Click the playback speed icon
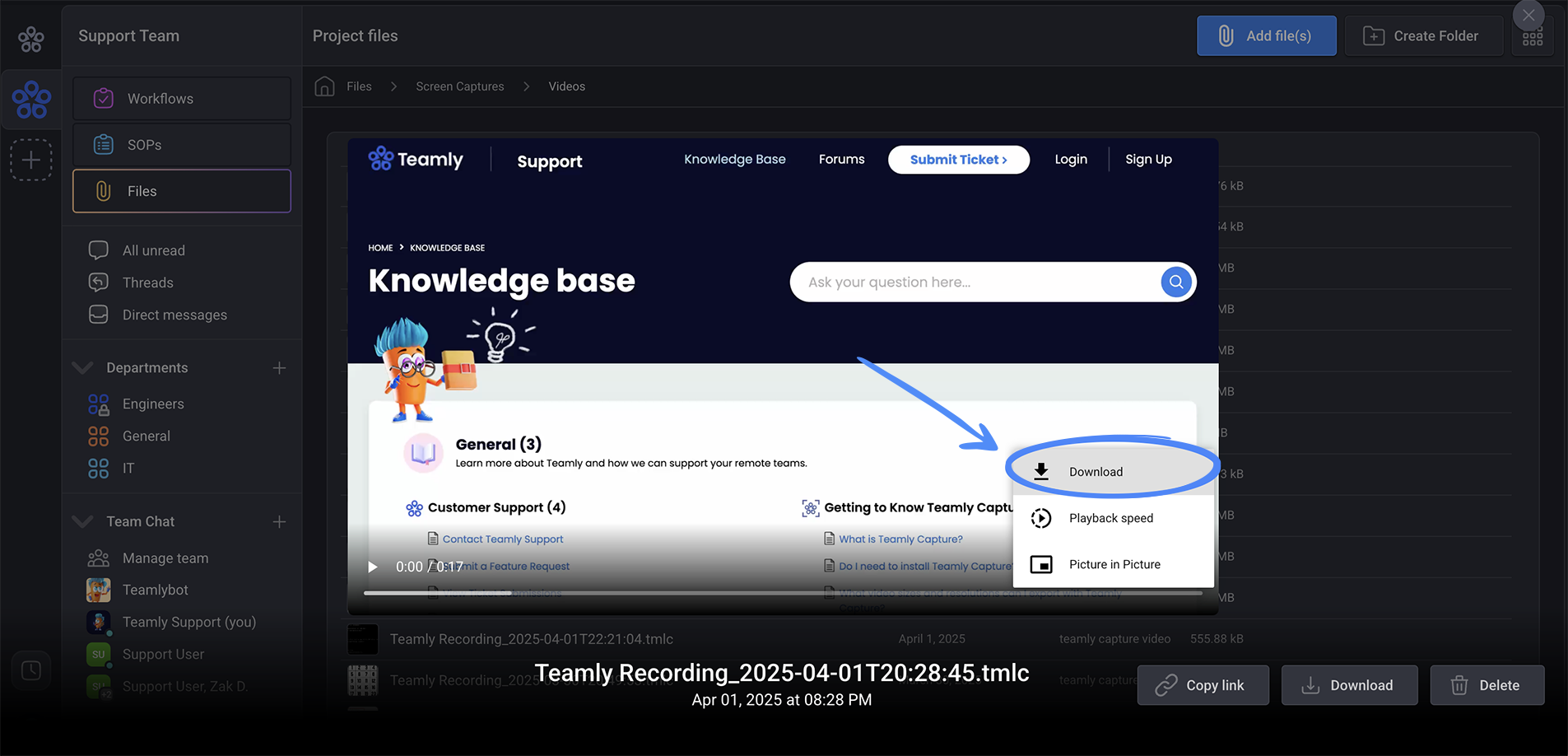 pos(1041,518)
